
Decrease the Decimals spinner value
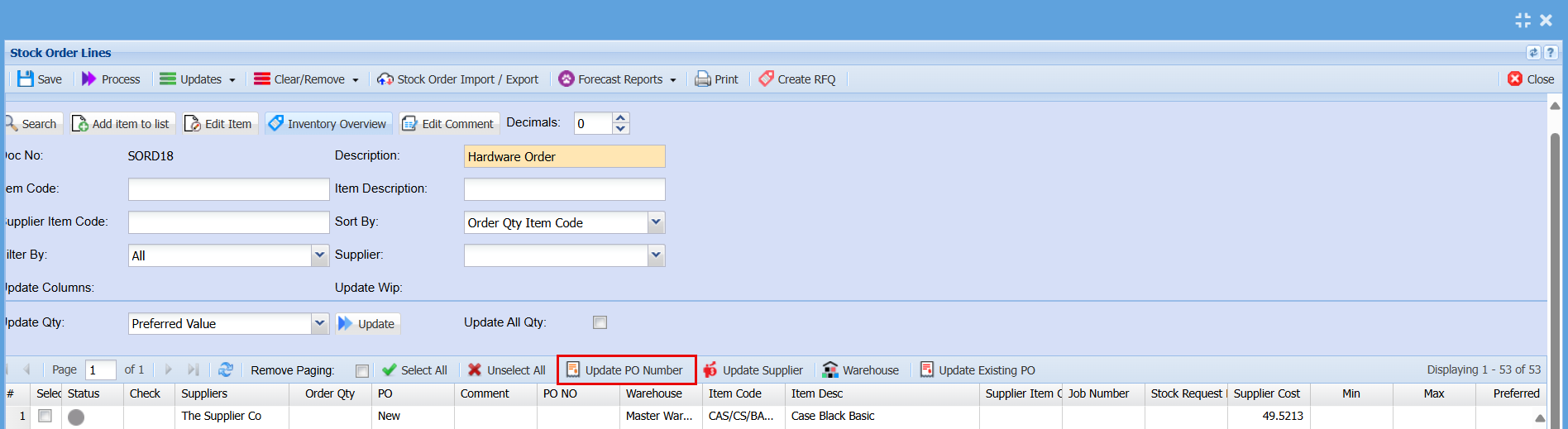point(621,129)
